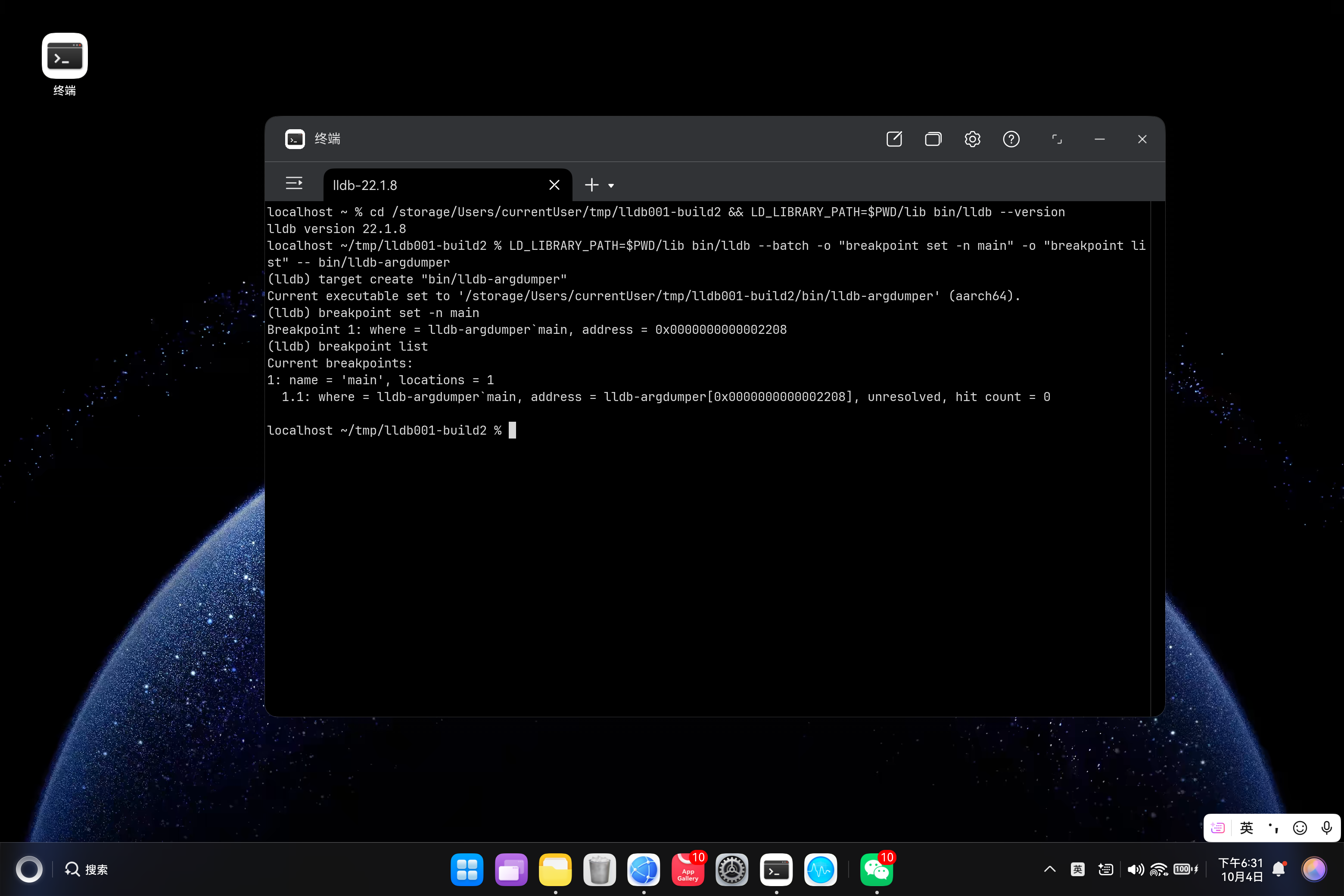
Task: Toggle the terminal fullscreen corner icon
Action: [1057, 139]
